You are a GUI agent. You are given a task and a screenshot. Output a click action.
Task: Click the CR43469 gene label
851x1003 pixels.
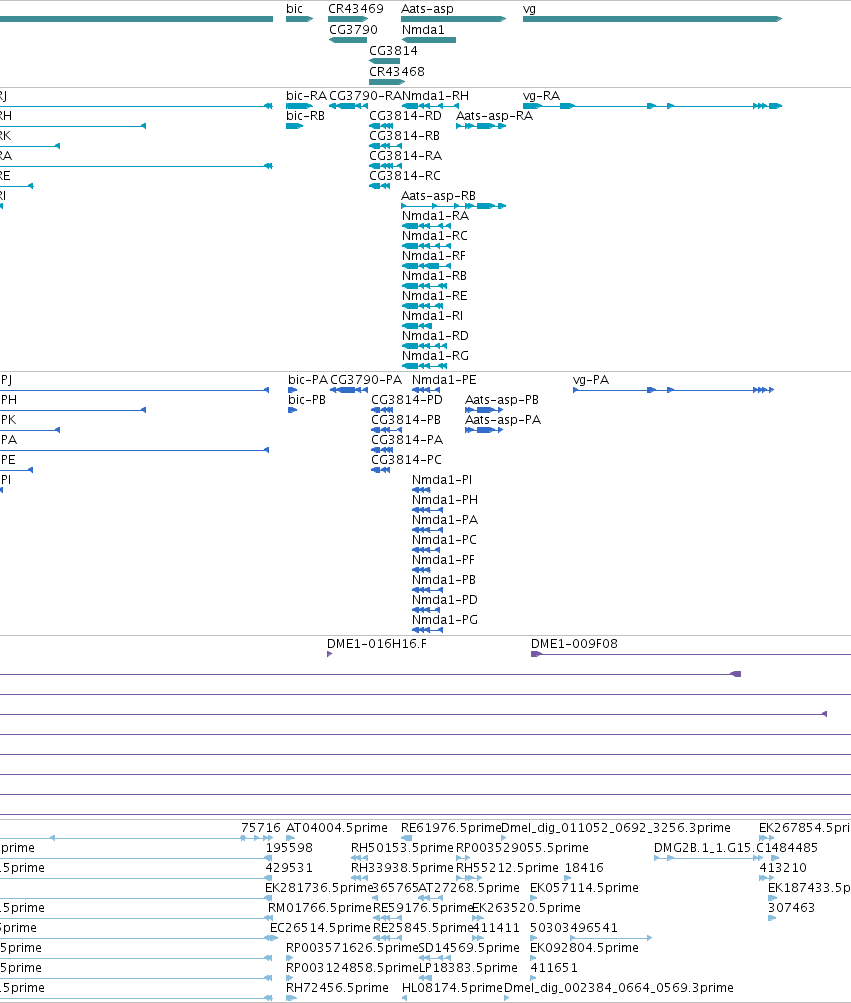(x=356, y=9)
